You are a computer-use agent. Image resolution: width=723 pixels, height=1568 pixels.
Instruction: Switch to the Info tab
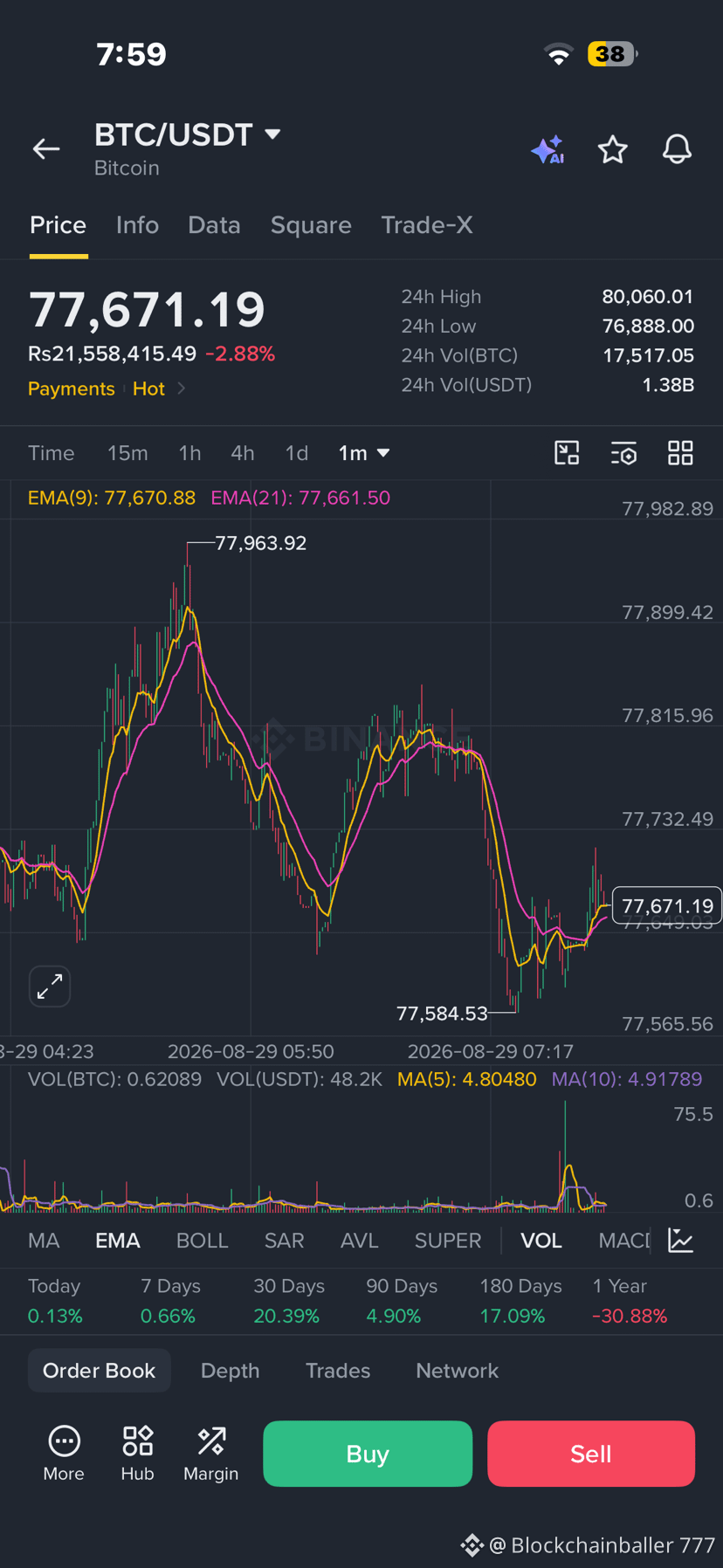coord(137,225)
